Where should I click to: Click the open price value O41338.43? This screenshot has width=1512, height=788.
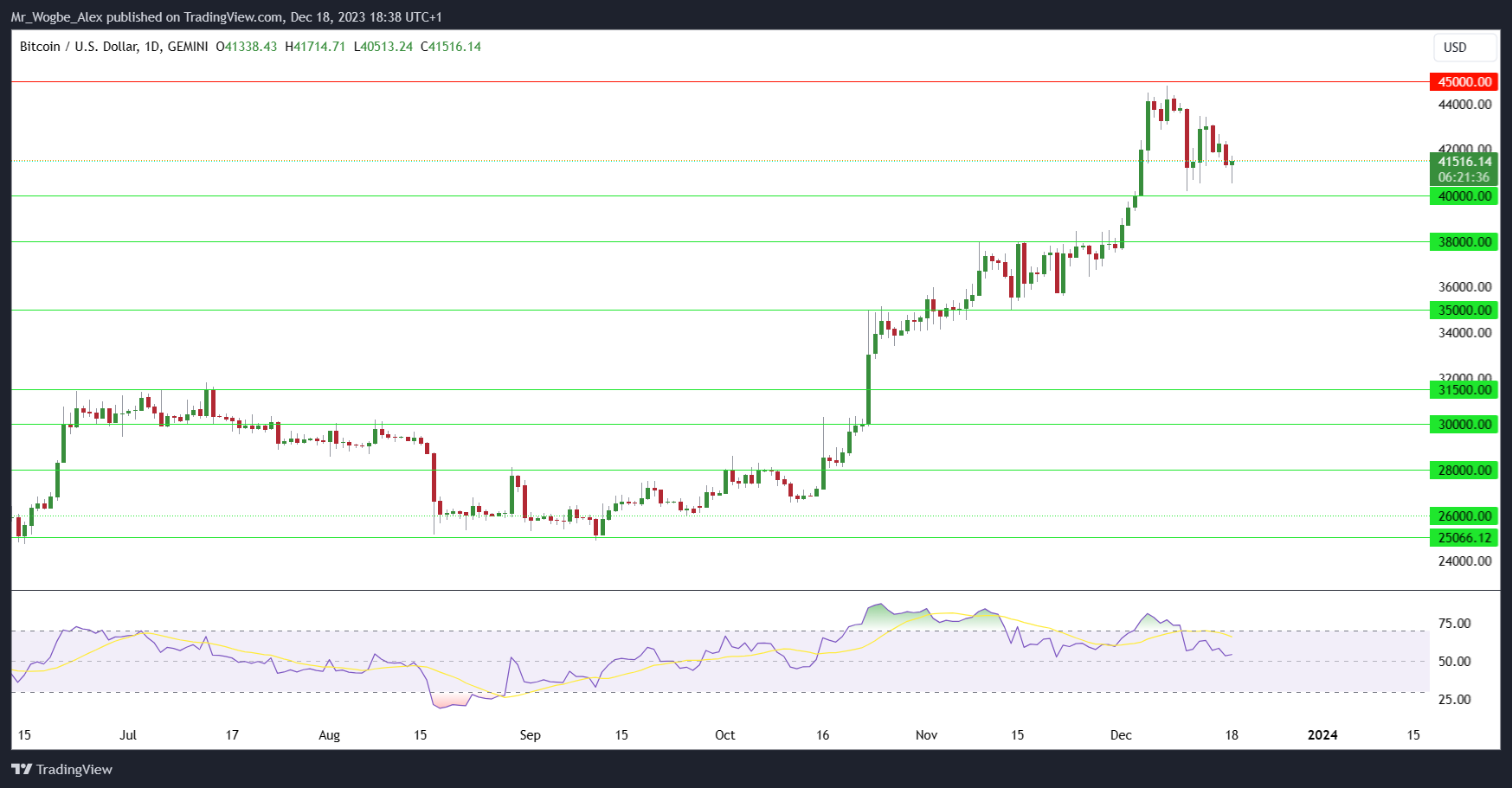pyautogui.click(x=247, y=47)
